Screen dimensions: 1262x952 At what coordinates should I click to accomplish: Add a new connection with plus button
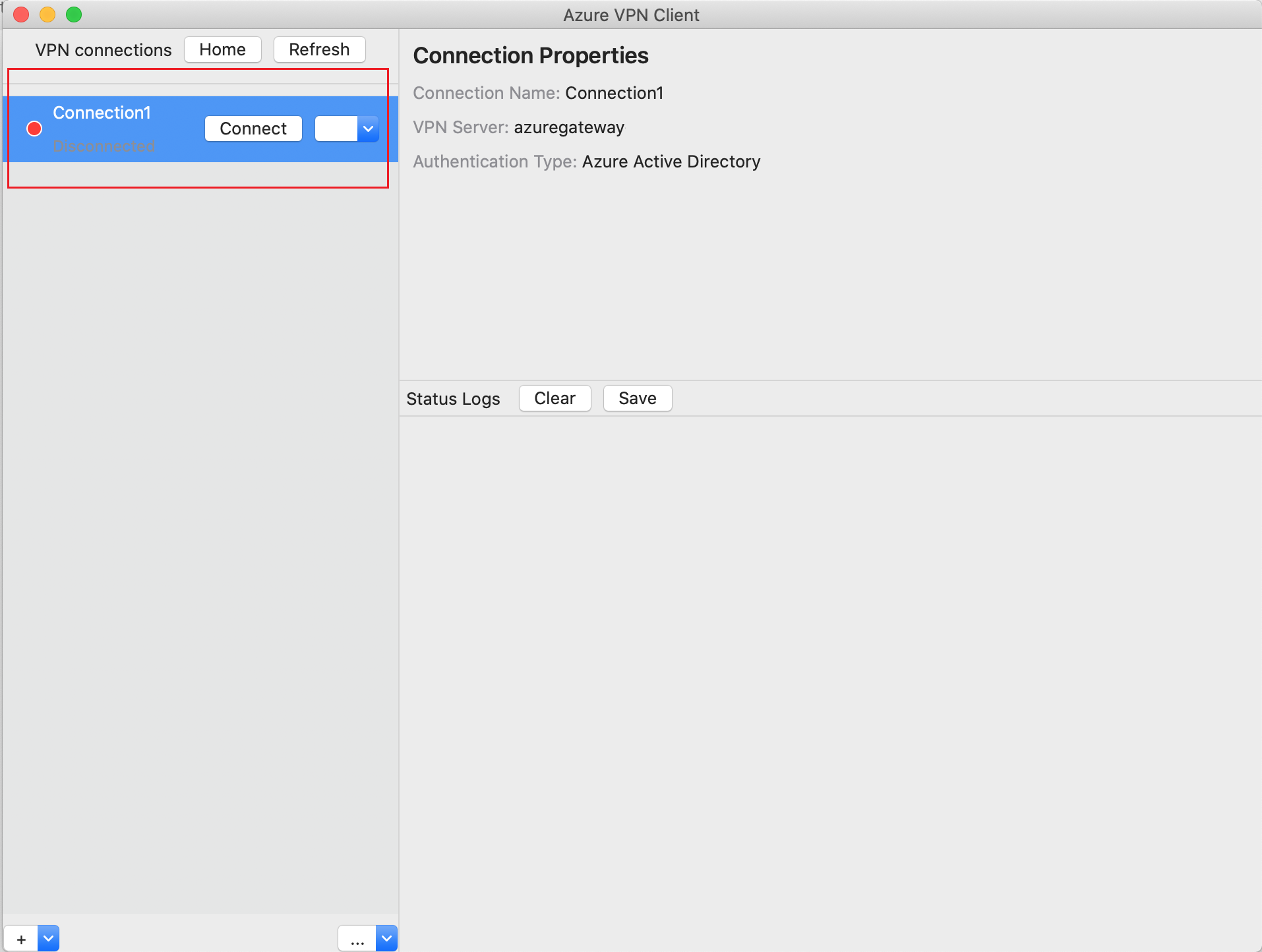[21, 939]
